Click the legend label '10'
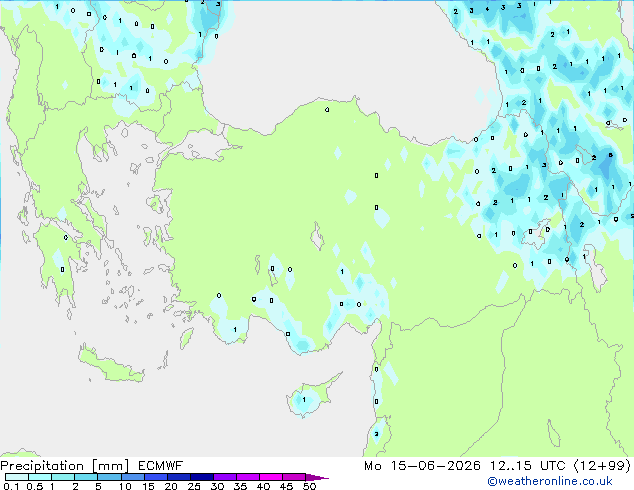 [x=125, y=486]
